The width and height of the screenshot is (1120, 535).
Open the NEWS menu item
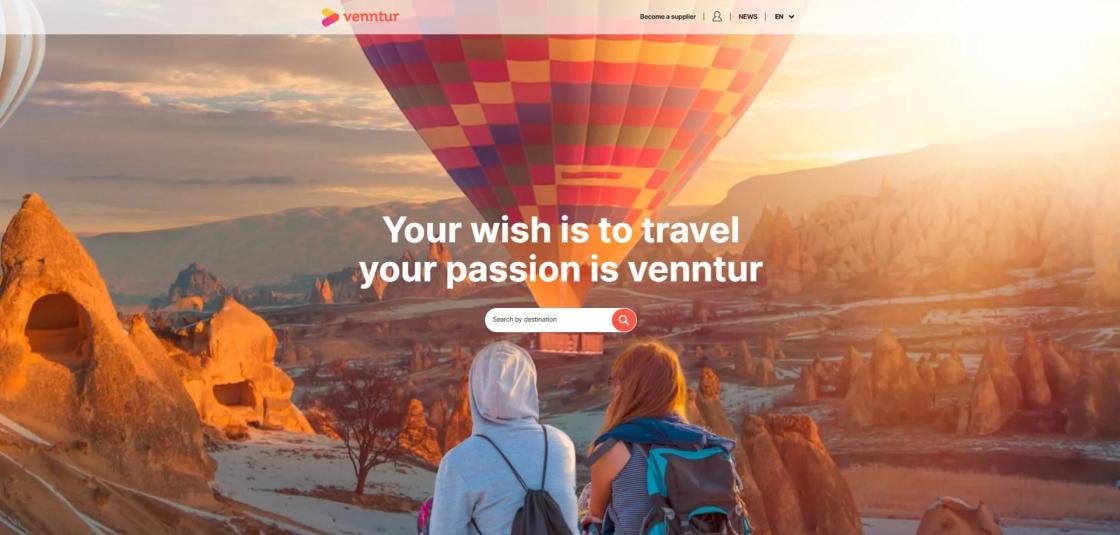tap(748, 16)
